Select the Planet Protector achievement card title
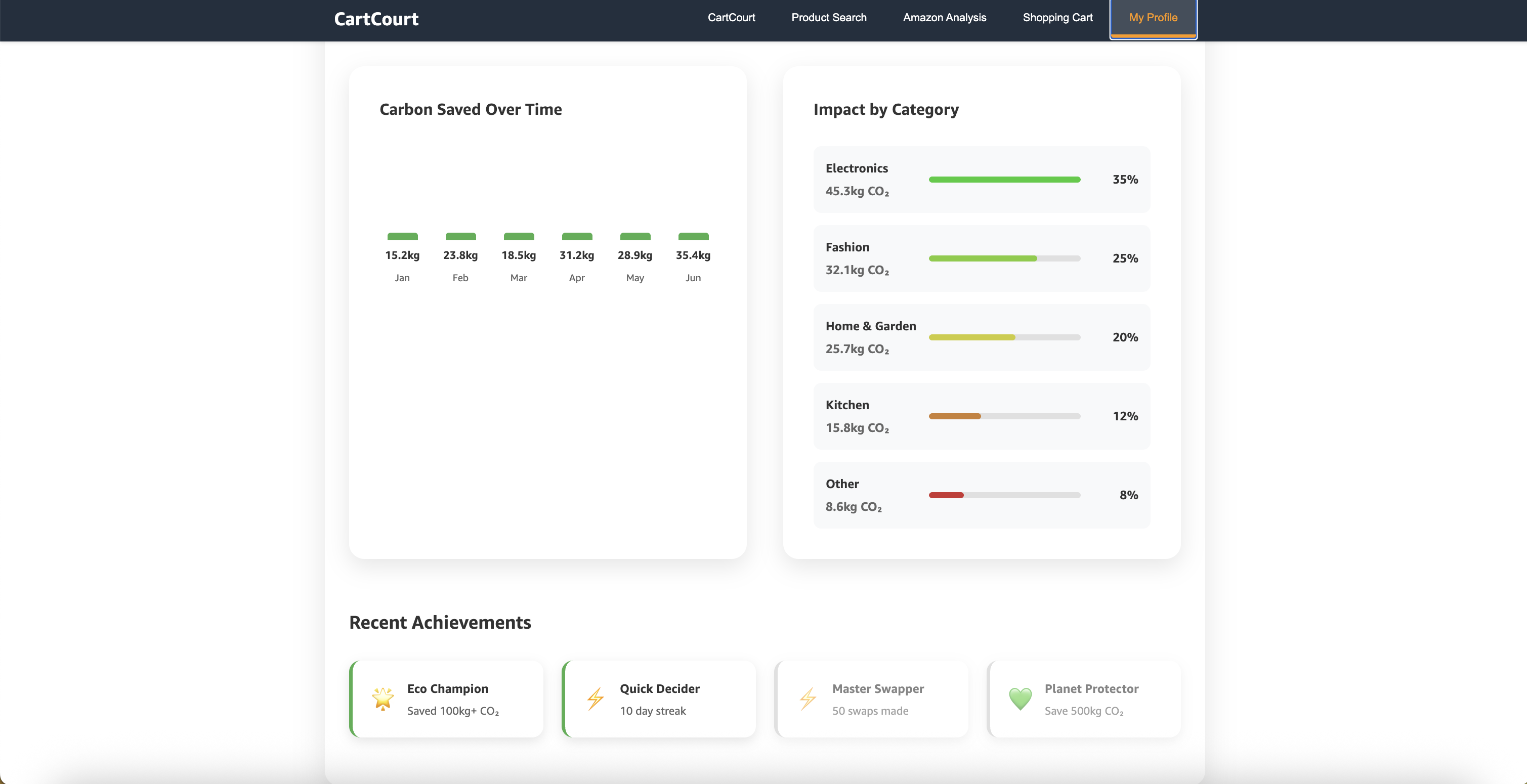1527x784 pixels. [1091, 688]
